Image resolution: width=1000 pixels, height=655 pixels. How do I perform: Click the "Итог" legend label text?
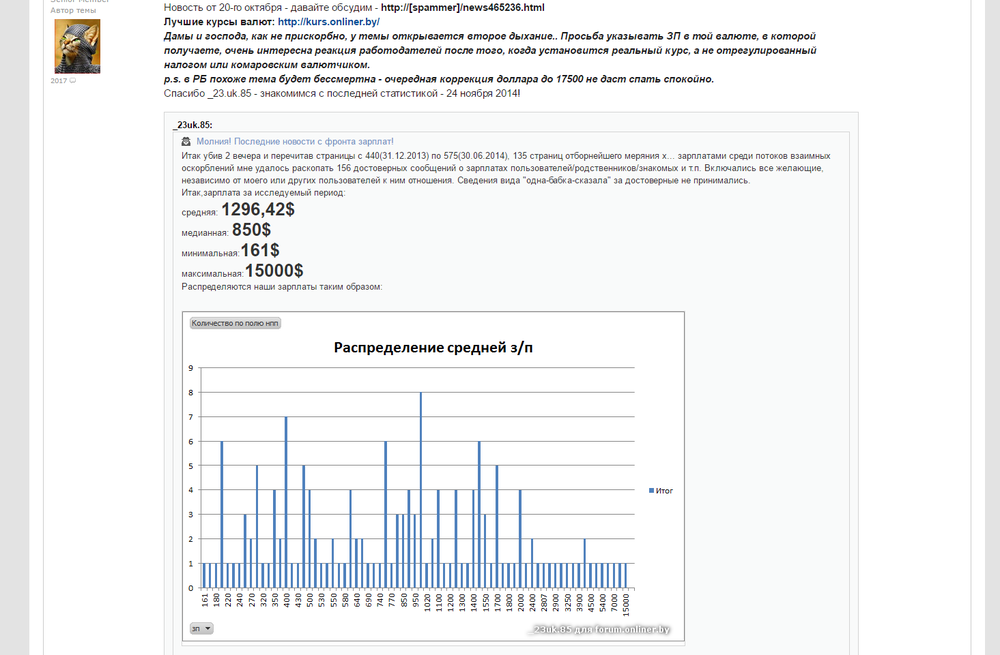665,491
